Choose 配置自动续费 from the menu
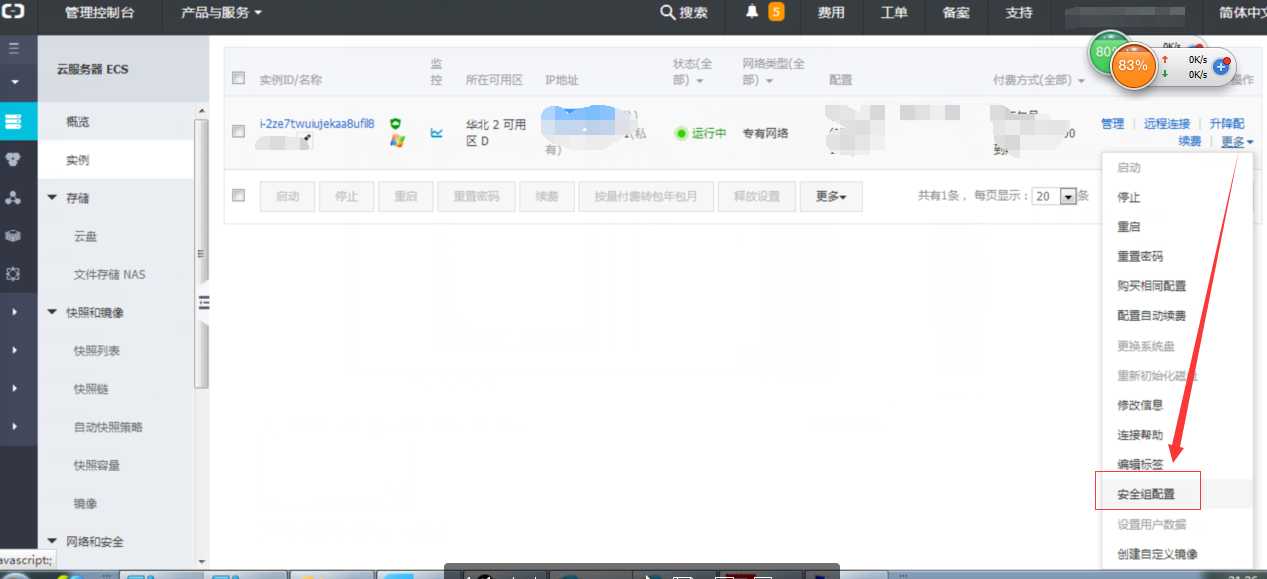The height and width of the screenshot is (579, 1267). pyautogui.click(x=1152, y=316)
